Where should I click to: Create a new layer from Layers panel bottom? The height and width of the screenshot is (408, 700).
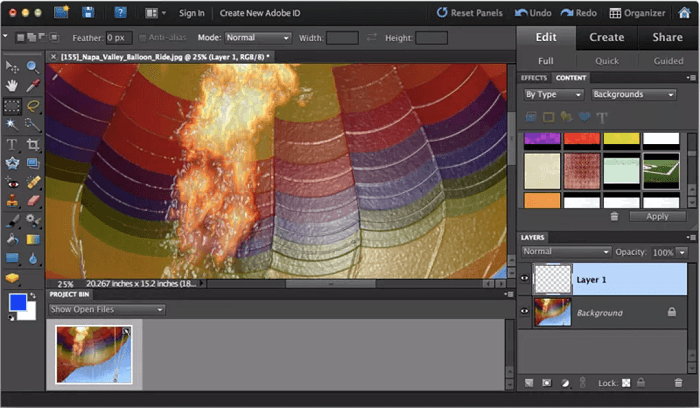(x=529, y=383)
